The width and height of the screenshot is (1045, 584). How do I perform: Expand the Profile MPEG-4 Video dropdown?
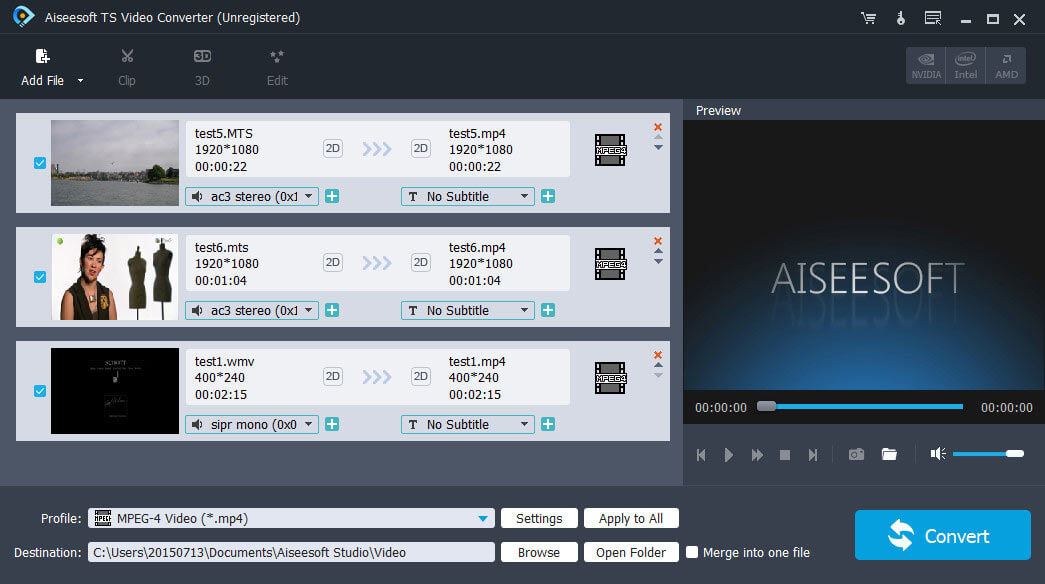[484, 518]
